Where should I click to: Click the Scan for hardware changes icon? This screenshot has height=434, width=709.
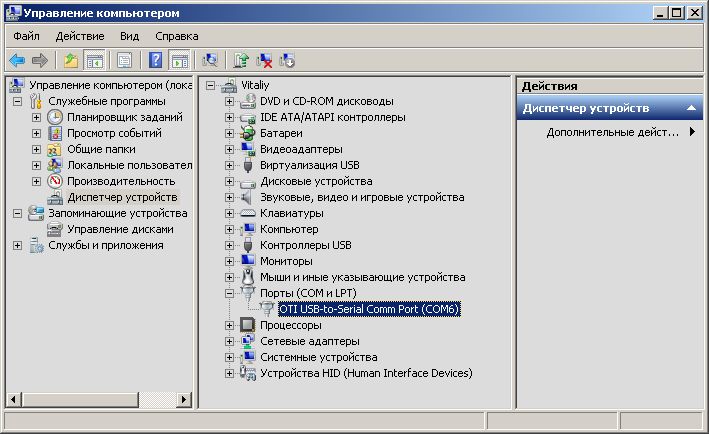coord(210,60)
